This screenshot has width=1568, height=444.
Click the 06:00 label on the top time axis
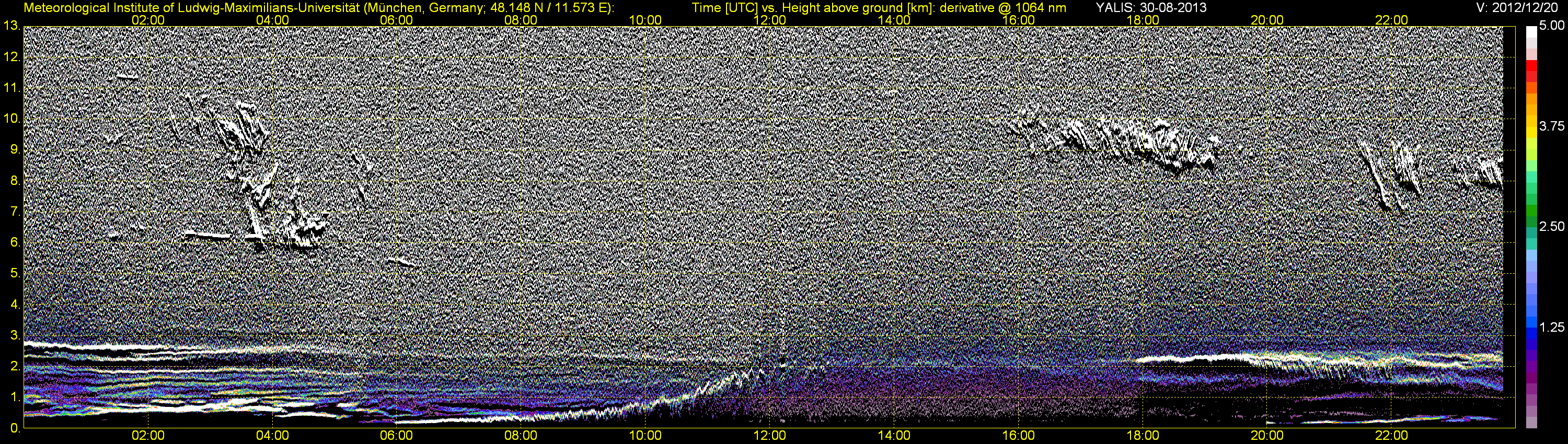396,20
